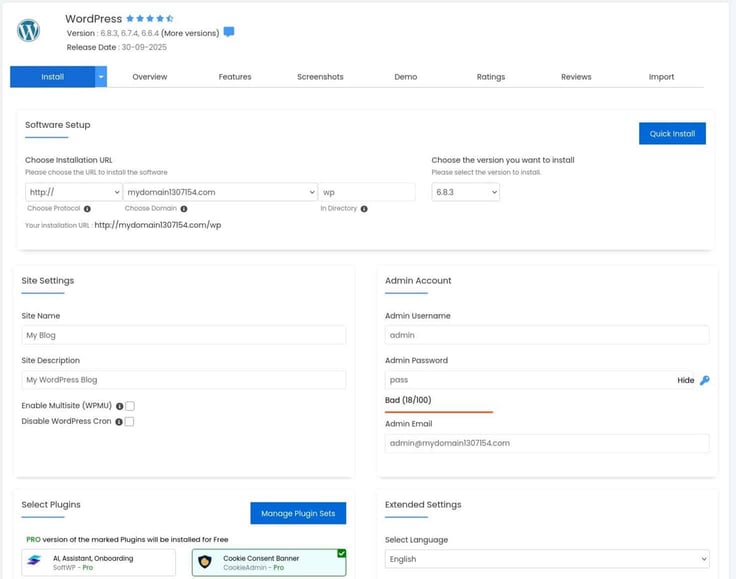The height and width of the screenshot is (579, 736).
Task: Click the Site Name input field
Action: (x=184, y=335)
